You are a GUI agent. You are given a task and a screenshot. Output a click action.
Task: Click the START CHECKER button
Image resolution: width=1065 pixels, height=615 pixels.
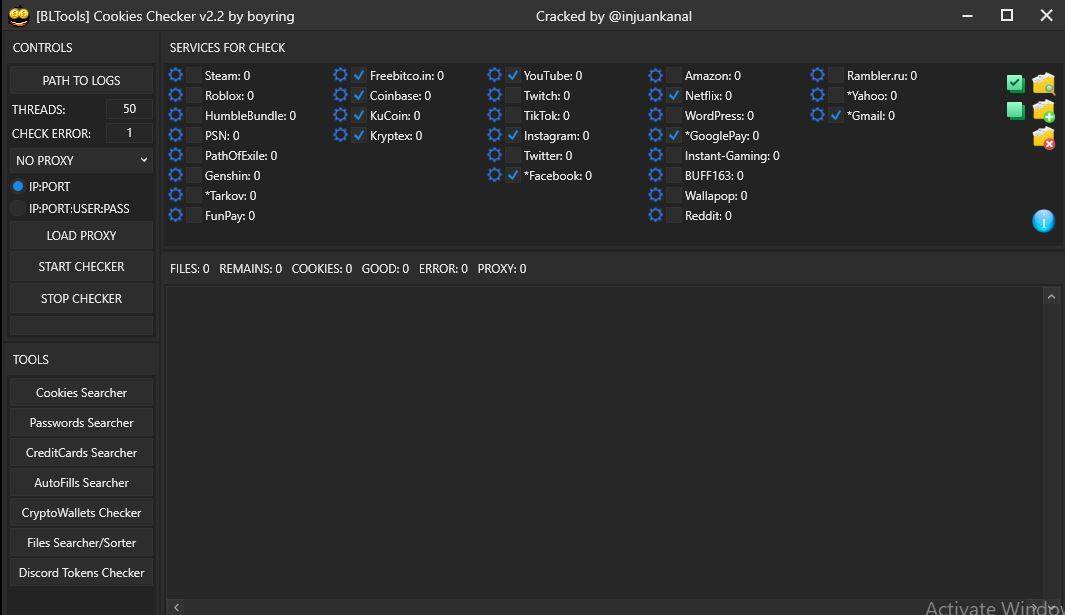pyautogui.click(x=81, y=266)
